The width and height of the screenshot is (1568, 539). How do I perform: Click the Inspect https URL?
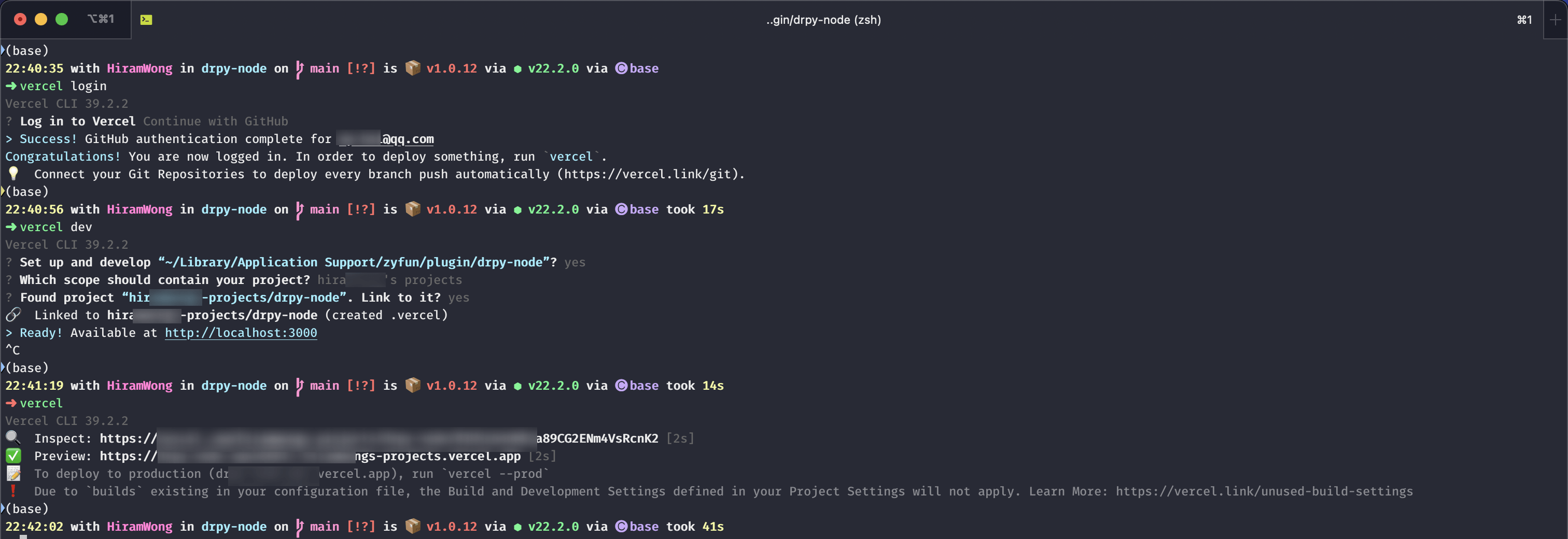[x=379, y=438]
